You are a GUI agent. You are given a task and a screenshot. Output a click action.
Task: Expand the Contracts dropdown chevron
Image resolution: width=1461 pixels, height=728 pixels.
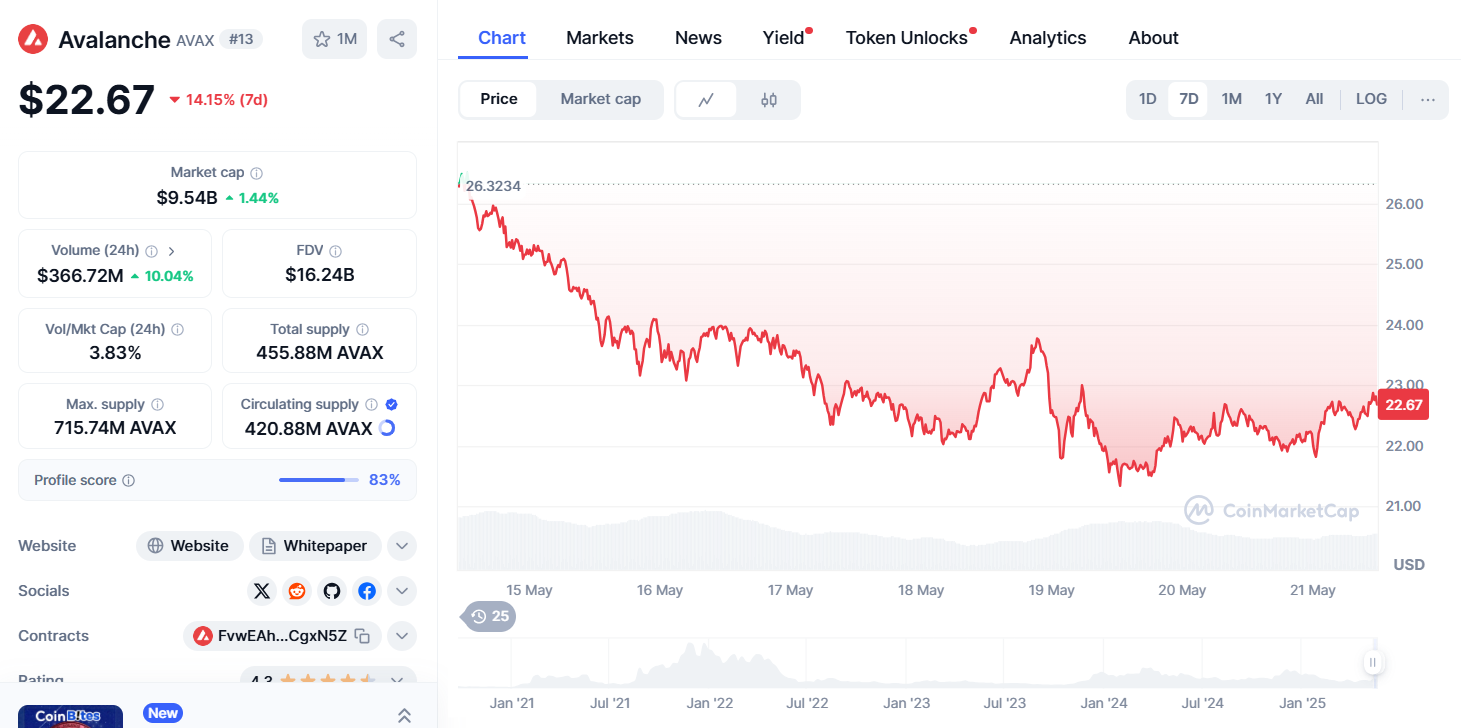click(x=401, y=636)
